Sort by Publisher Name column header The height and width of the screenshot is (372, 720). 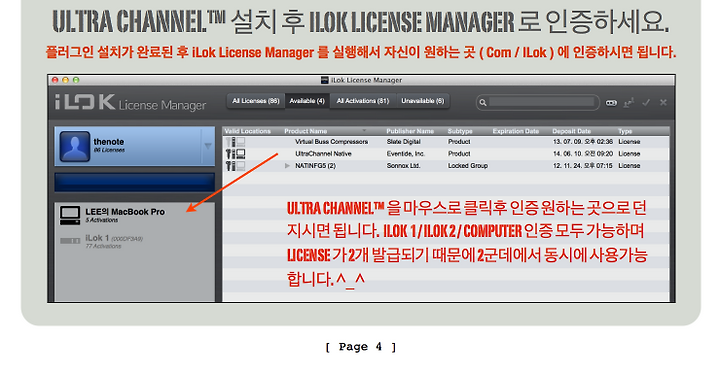410,131
